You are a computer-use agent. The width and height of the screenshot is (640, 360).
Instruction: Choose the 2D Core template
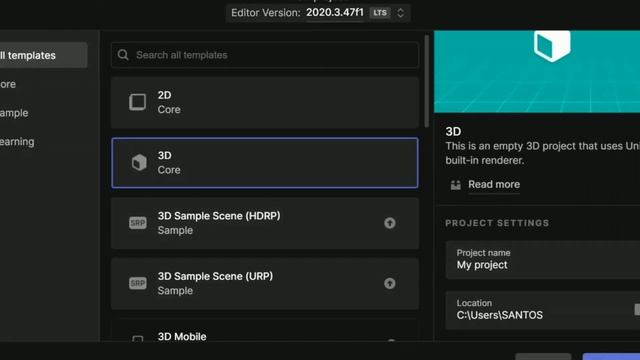[264, 102]
